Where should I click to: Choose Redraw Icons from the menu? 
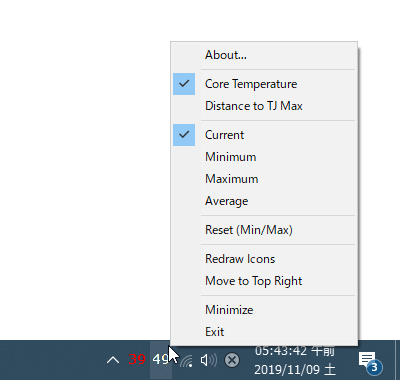(264, 259)
